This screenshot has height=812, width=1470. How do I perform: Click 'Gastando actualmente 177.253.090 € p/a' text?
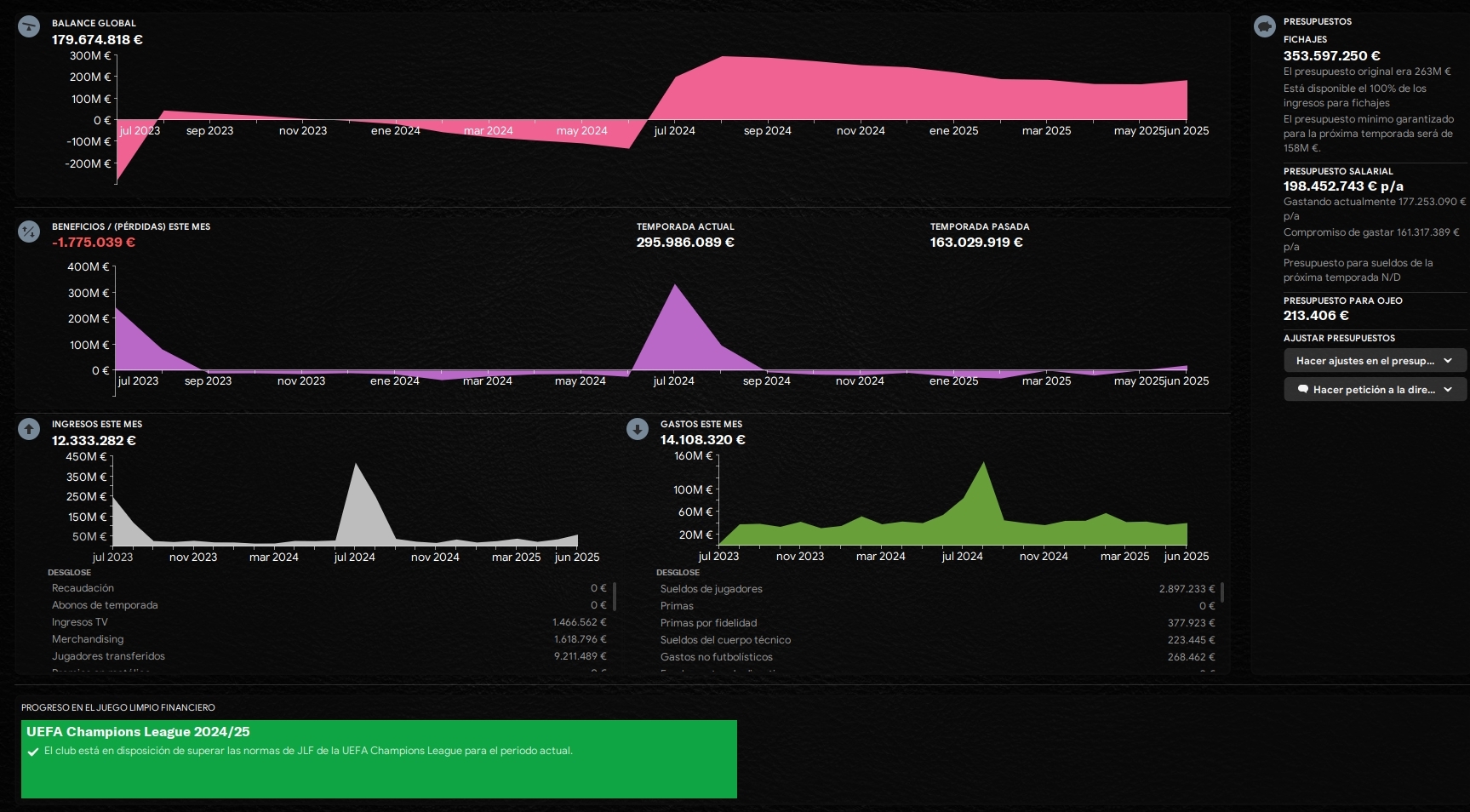coord(1375,209)
